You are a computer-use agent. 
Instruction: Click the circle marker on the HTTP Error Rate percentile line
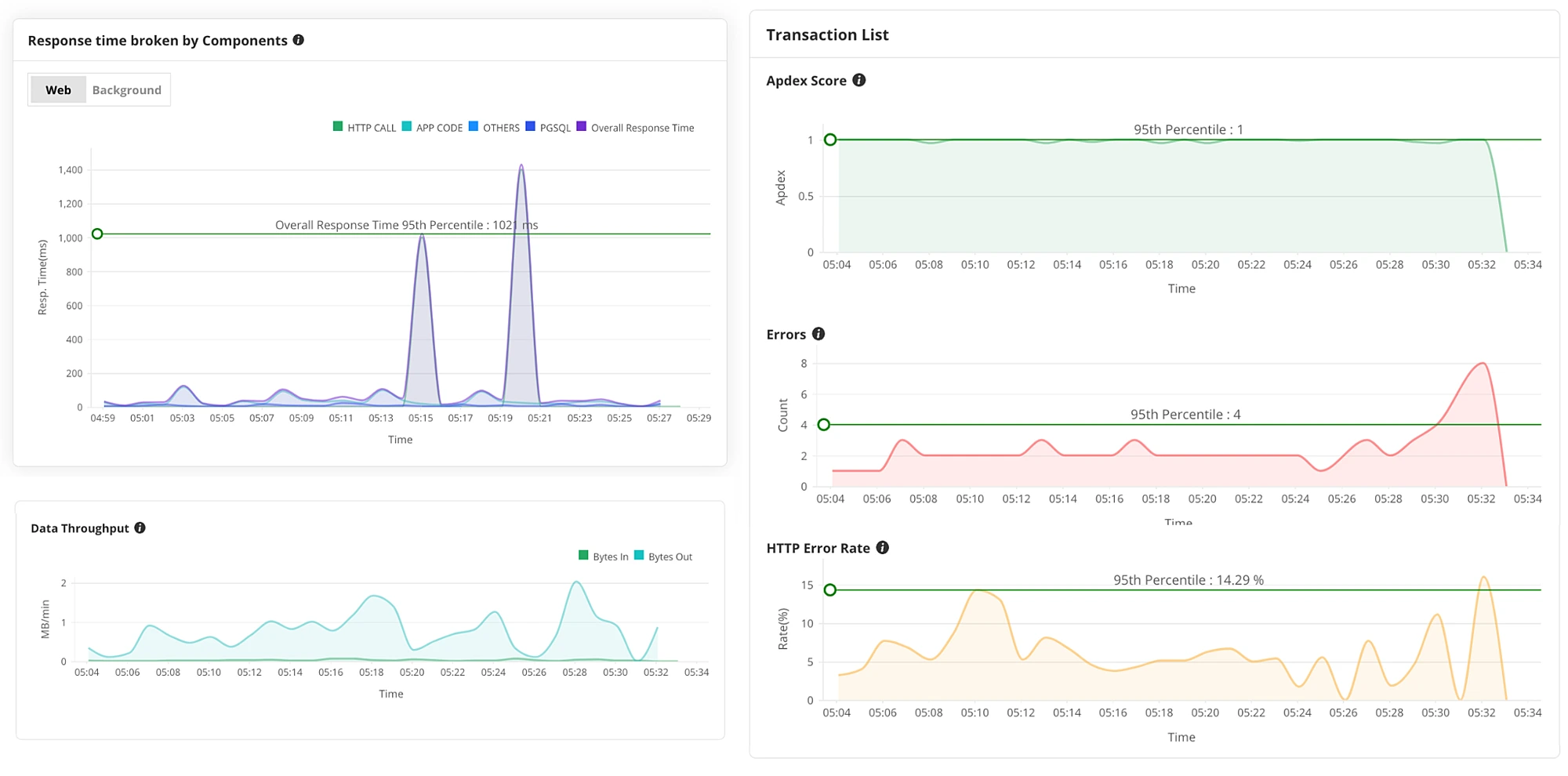click(830, 590)
